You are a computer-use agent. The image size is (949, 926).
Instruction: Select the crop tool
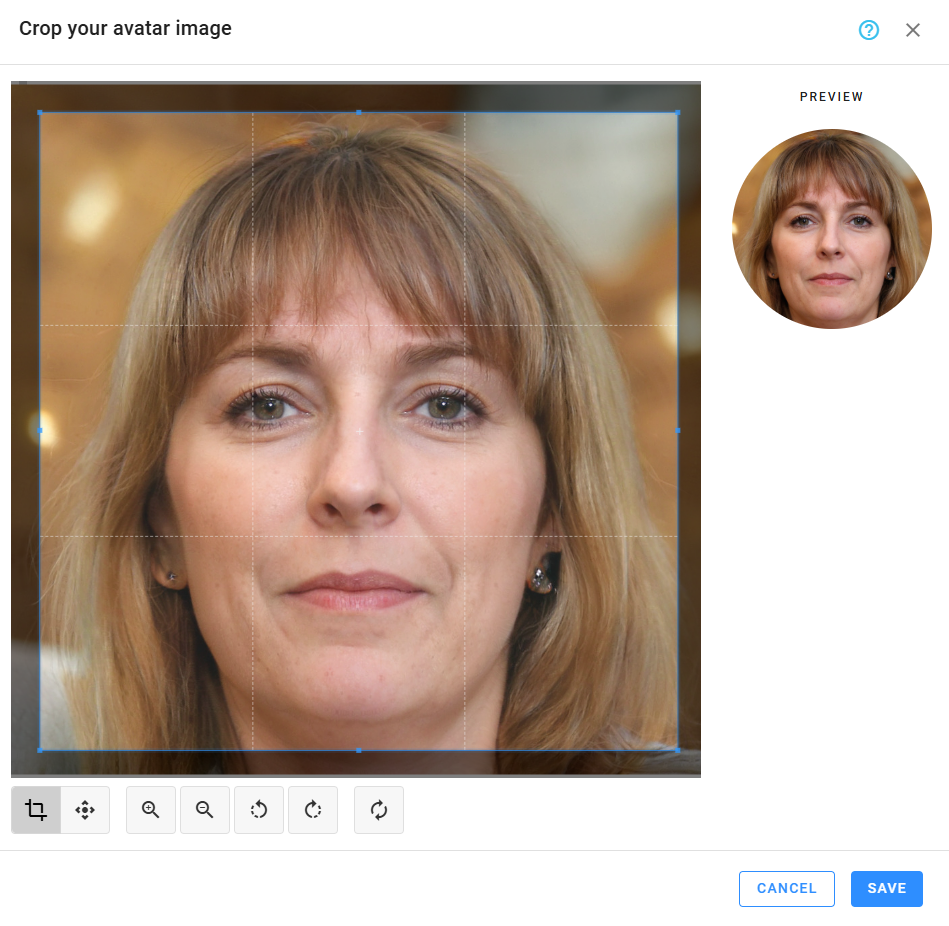click(36, 810)
